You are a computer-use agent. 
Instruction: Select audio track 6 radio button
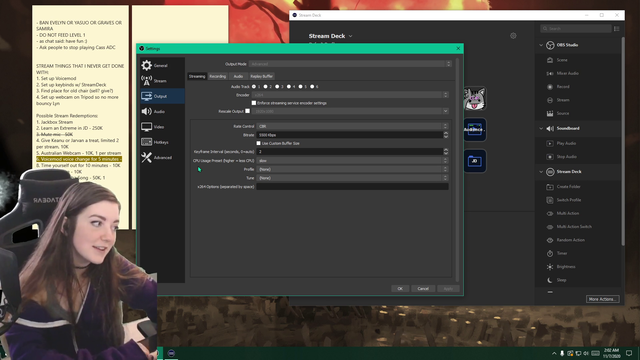pos(312,87)
